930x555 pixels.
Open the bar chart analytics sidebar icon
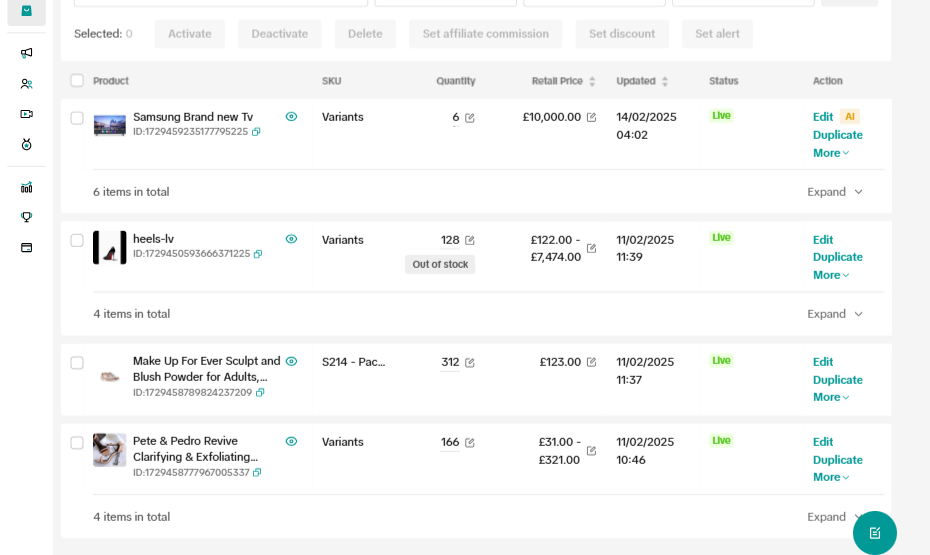coord(26,187)
